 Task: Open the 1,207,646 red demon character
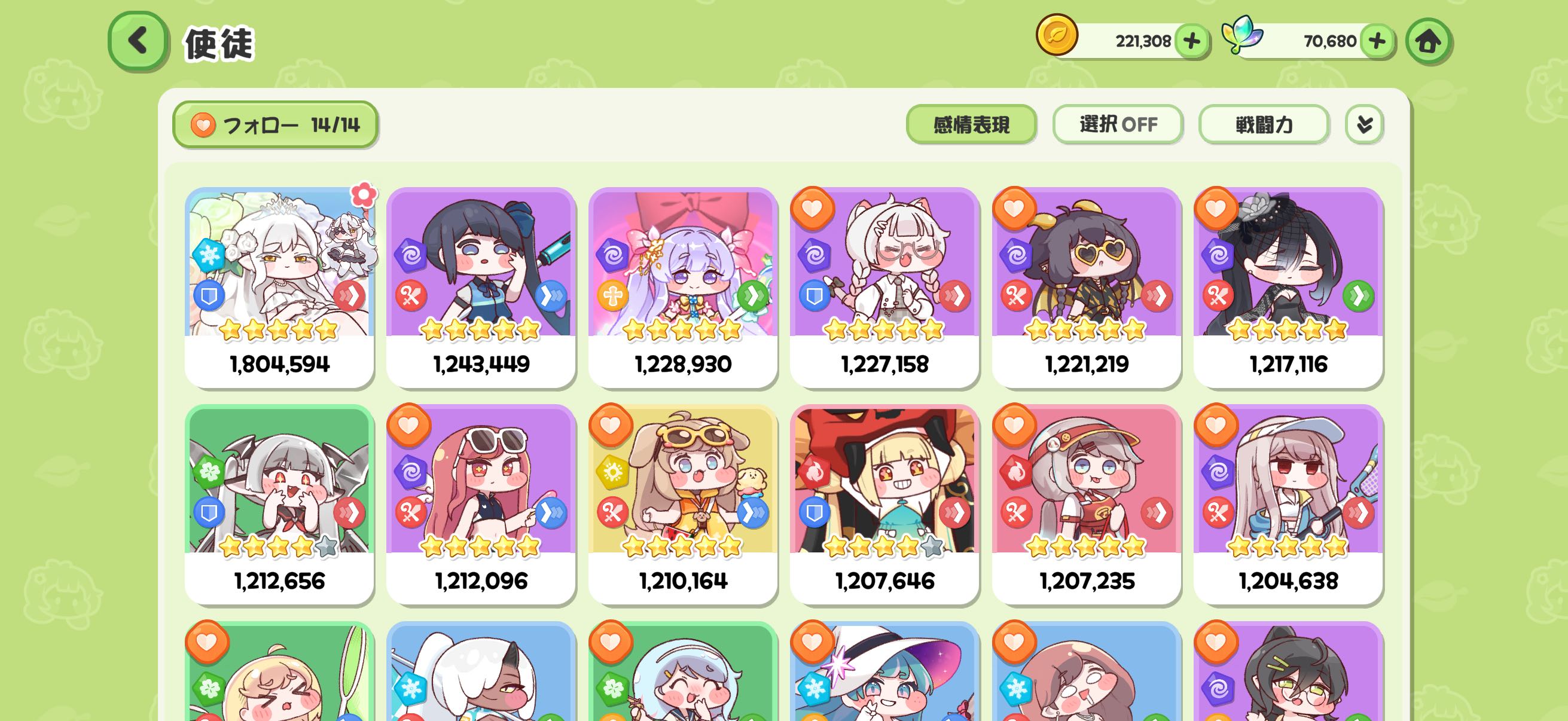884,504
